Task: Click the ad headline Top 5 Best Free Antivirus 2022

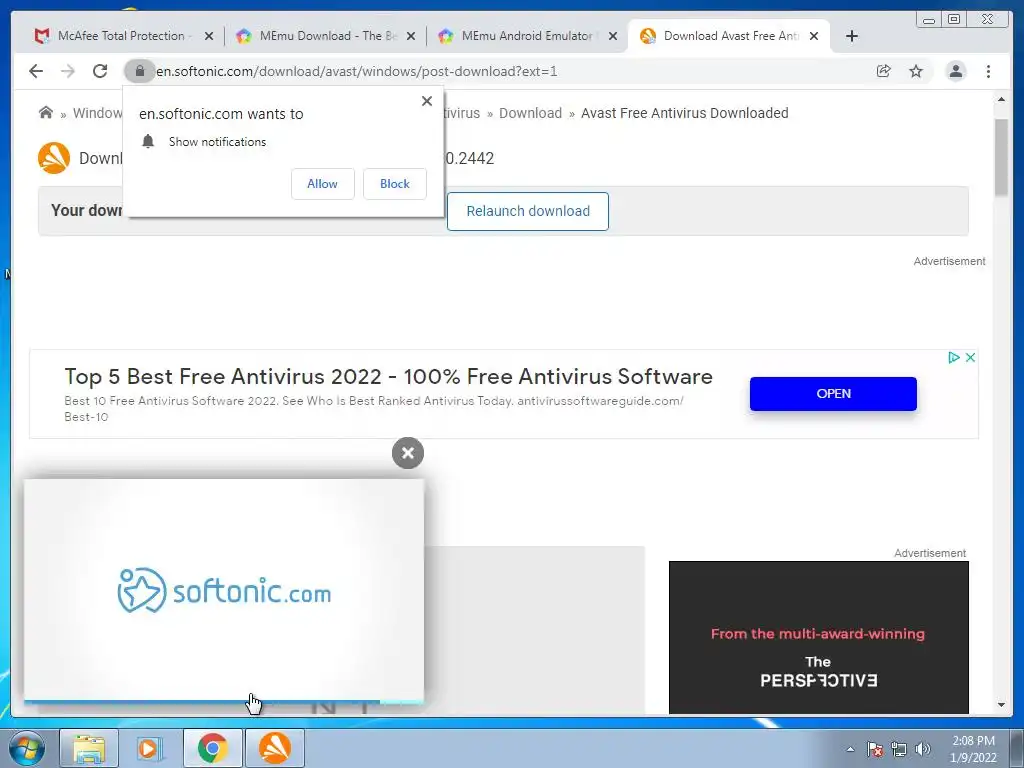Action: pos(388,377)
